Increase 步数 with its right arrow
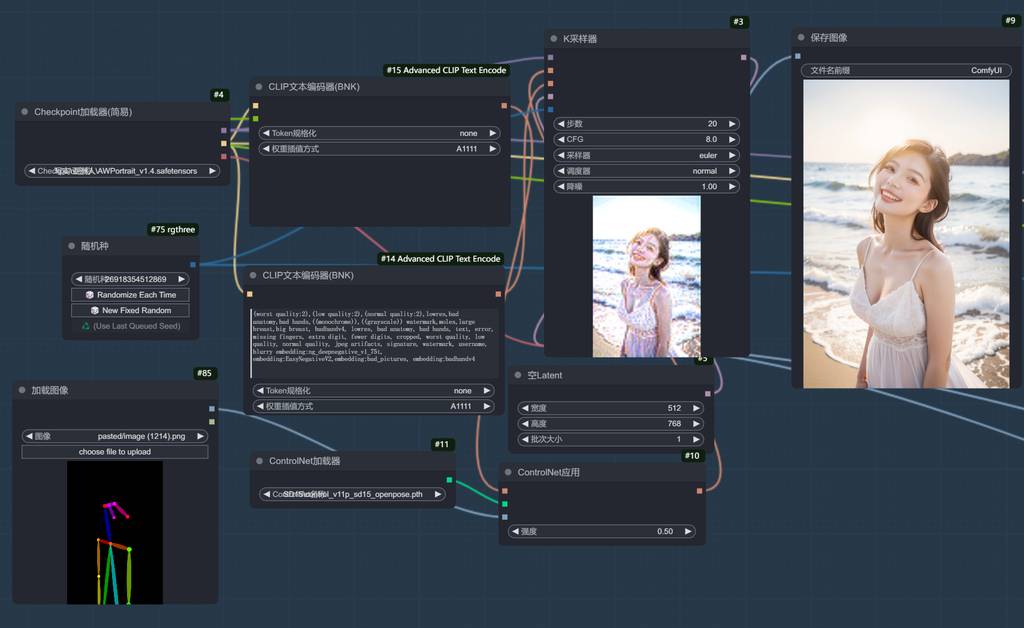 coord(732,124)
